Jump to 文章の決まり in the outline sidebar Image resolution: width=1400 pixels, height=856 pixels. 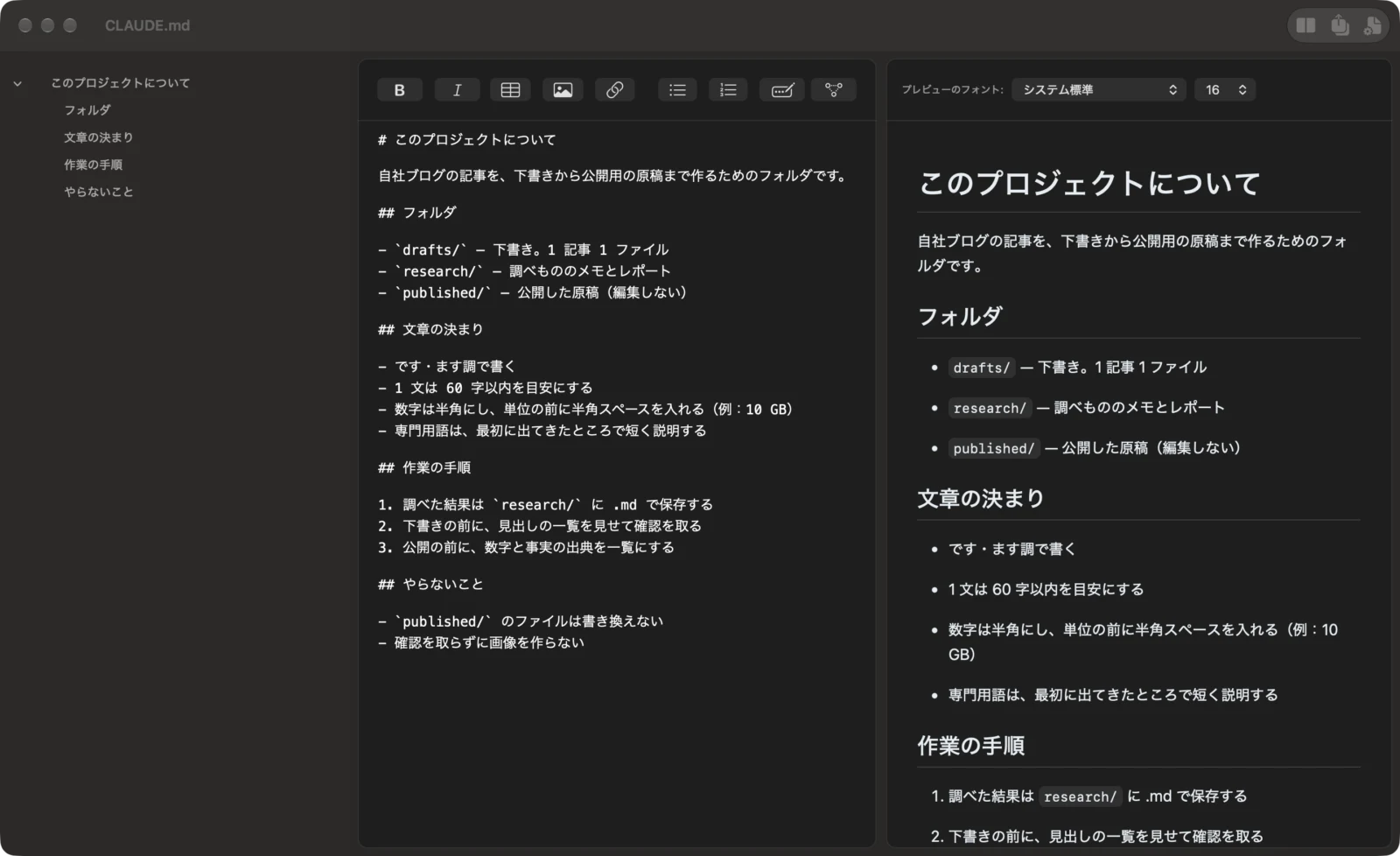click(x=99, y=137)
